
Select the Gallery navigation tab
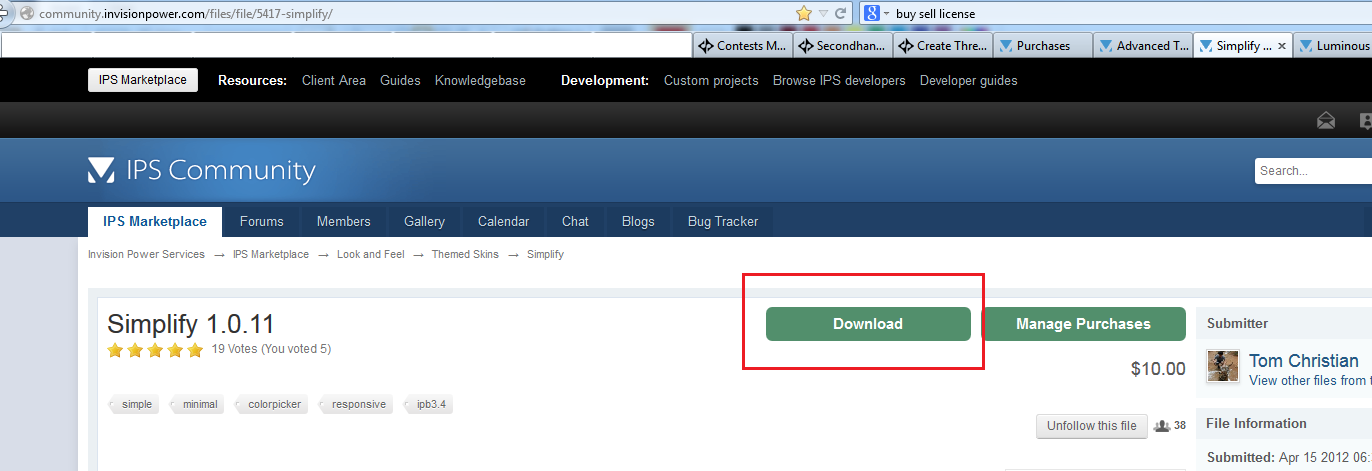(x=424, y=222)
